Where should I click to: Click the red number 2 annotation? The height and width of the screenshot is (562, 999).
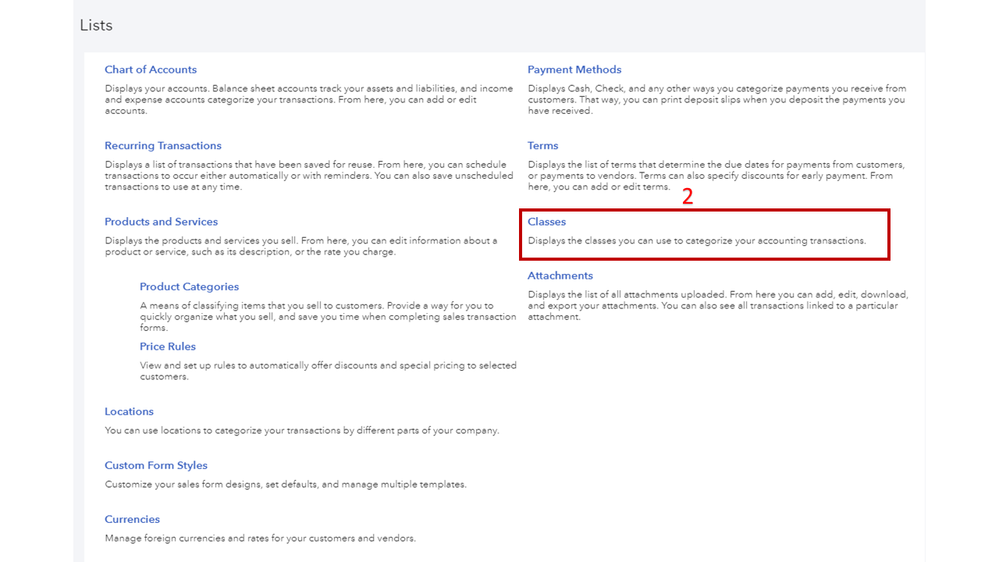688,197
